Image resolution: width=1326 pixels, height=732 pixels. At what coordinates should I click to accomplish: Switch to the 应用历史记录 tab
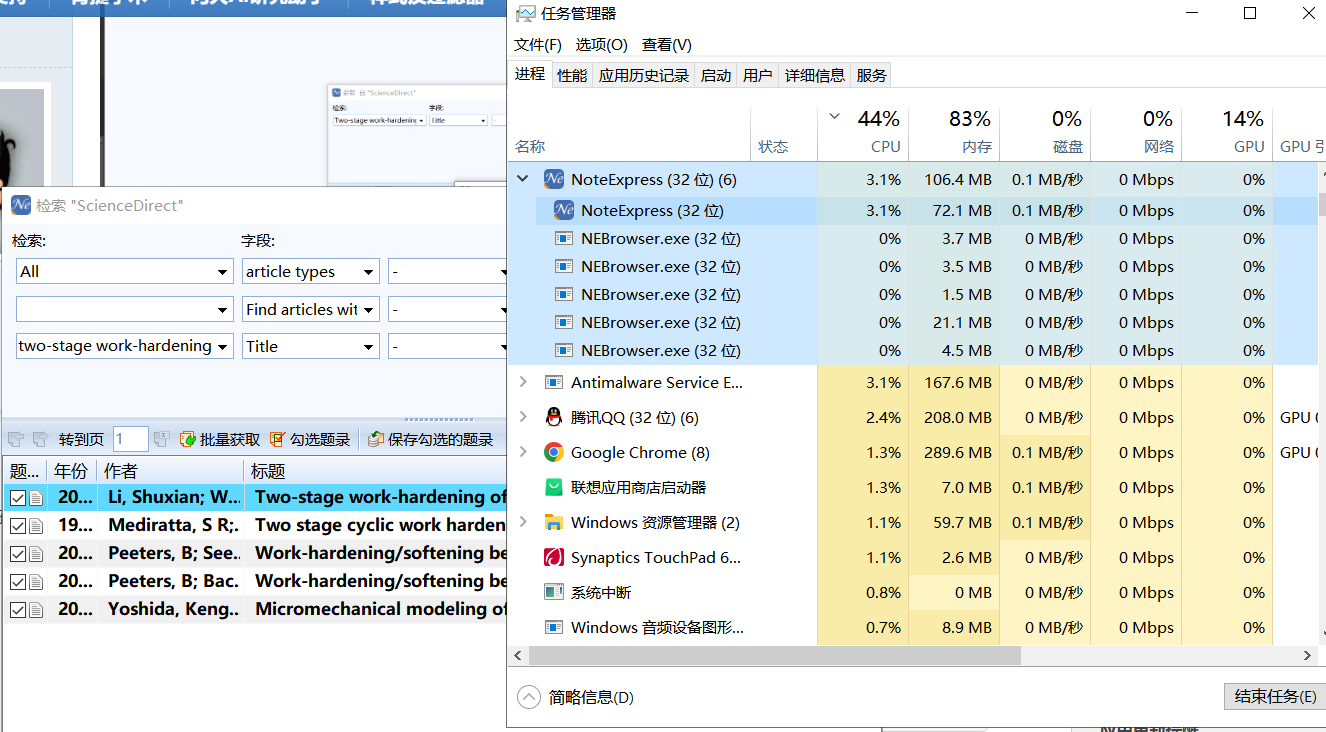click(x=644, y=75)
